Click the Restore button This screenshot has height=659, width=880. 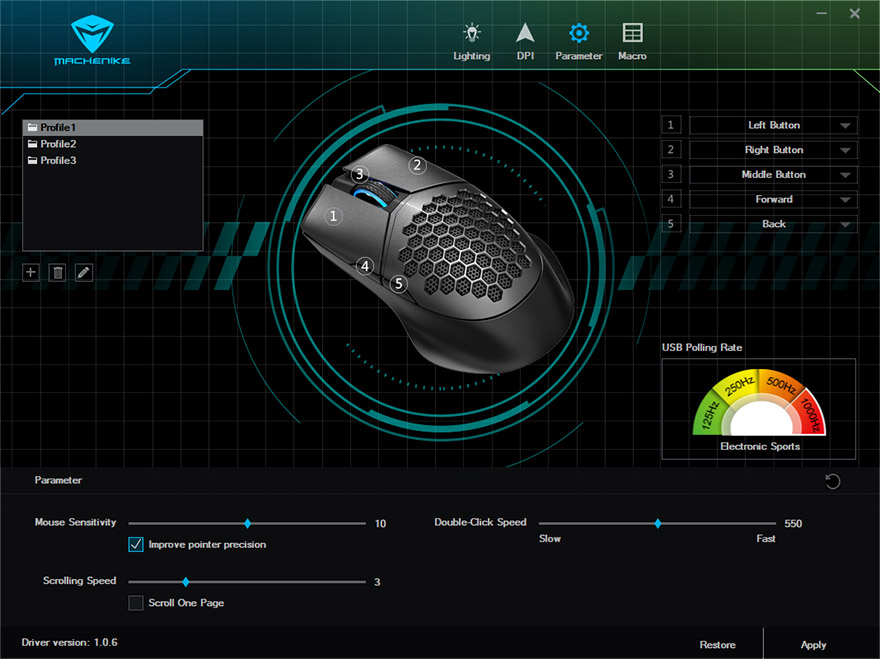click(717, 645)
